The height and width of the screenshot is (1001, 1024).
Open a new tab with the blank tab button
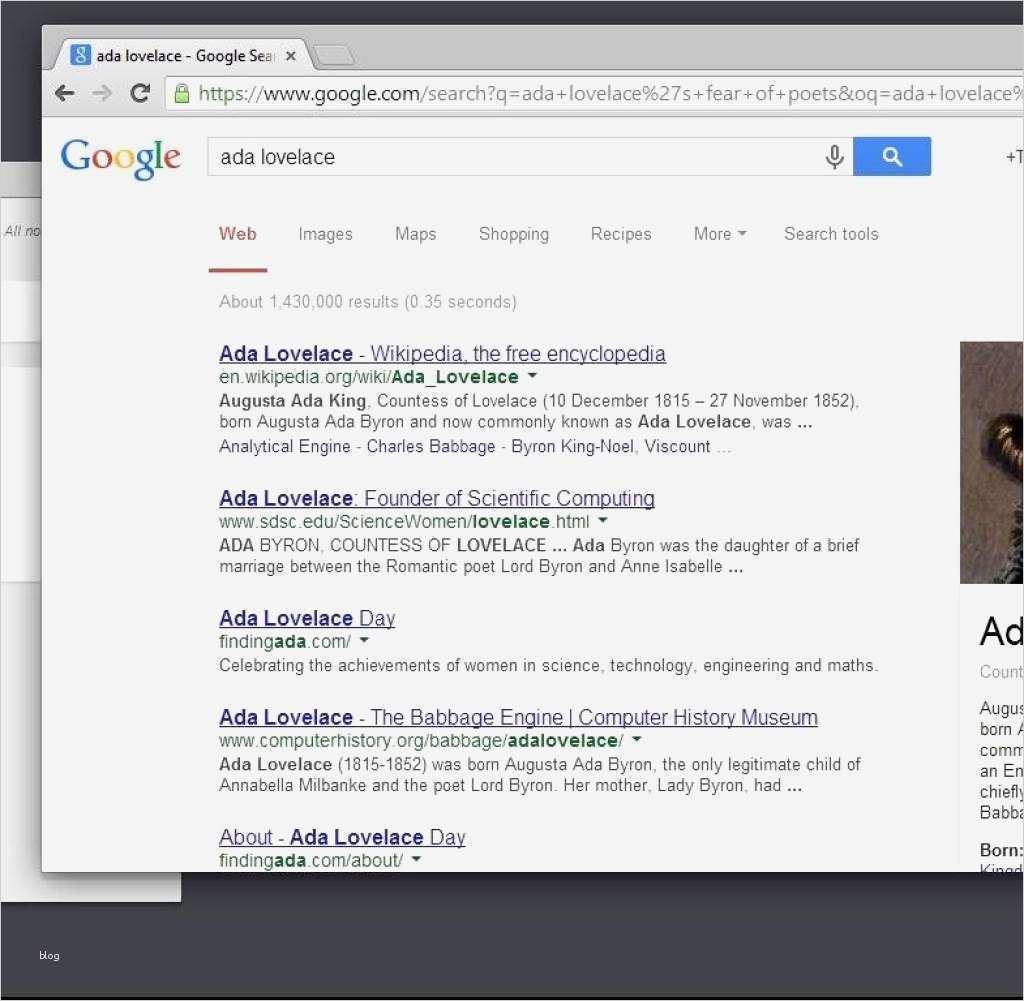[334, 56]
